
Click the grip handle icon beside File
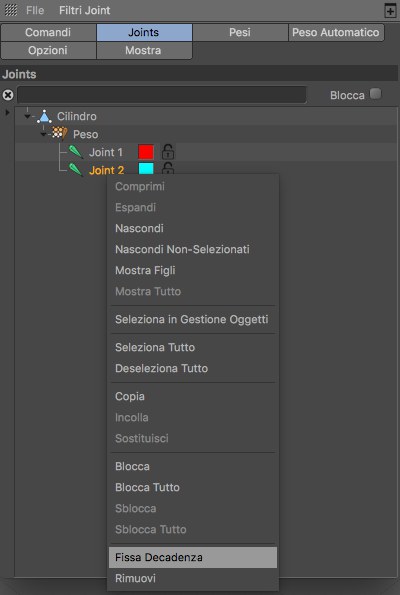tap(11, 10)
